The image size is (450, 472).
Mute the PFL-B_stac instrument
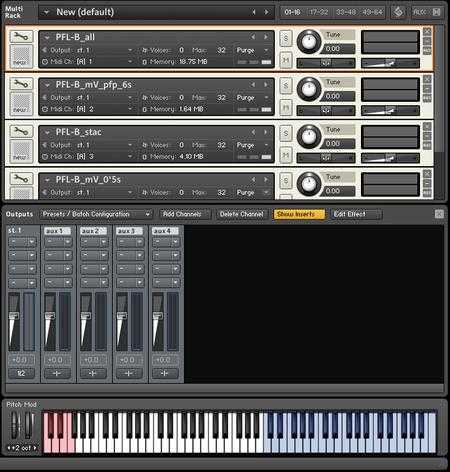click(x=286, y=155)
